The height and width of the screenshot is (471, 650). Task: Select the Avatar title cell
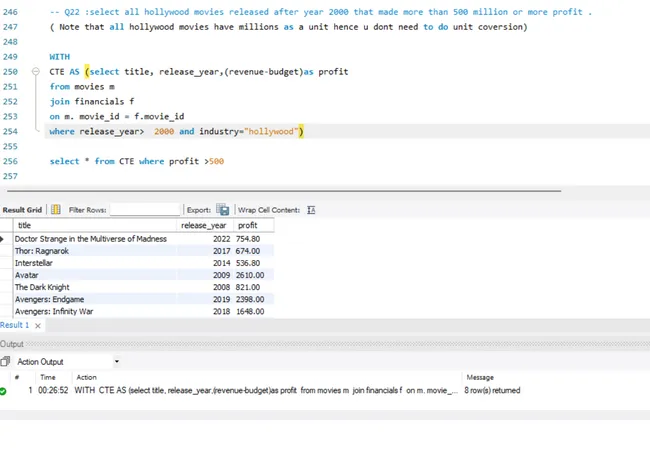pos(95,275)
